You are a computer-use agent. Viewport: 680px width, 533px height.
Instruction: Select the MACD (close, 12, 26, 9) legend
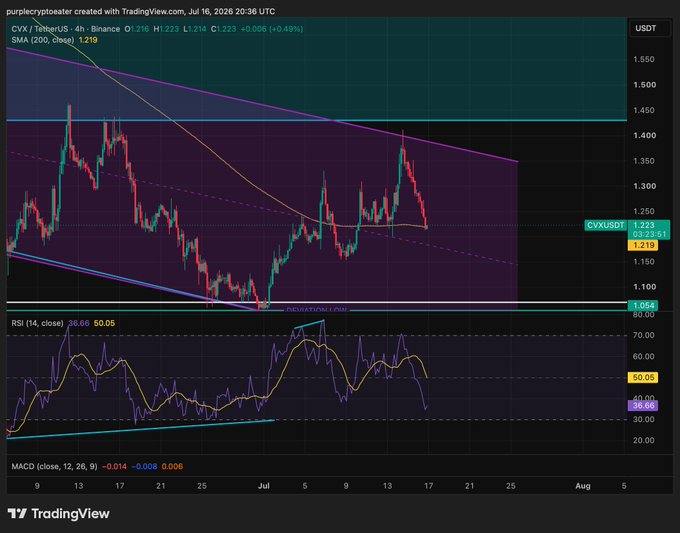[54, 467]
